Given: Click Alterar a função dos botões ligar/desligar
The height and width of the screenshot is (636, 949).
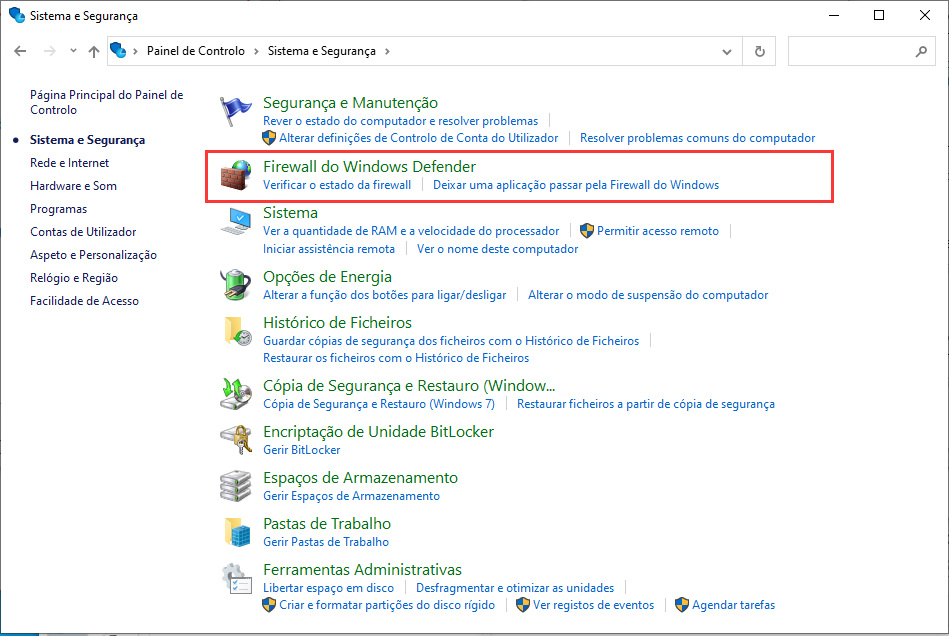Looking at the screenshot, I should click(384, 295).
